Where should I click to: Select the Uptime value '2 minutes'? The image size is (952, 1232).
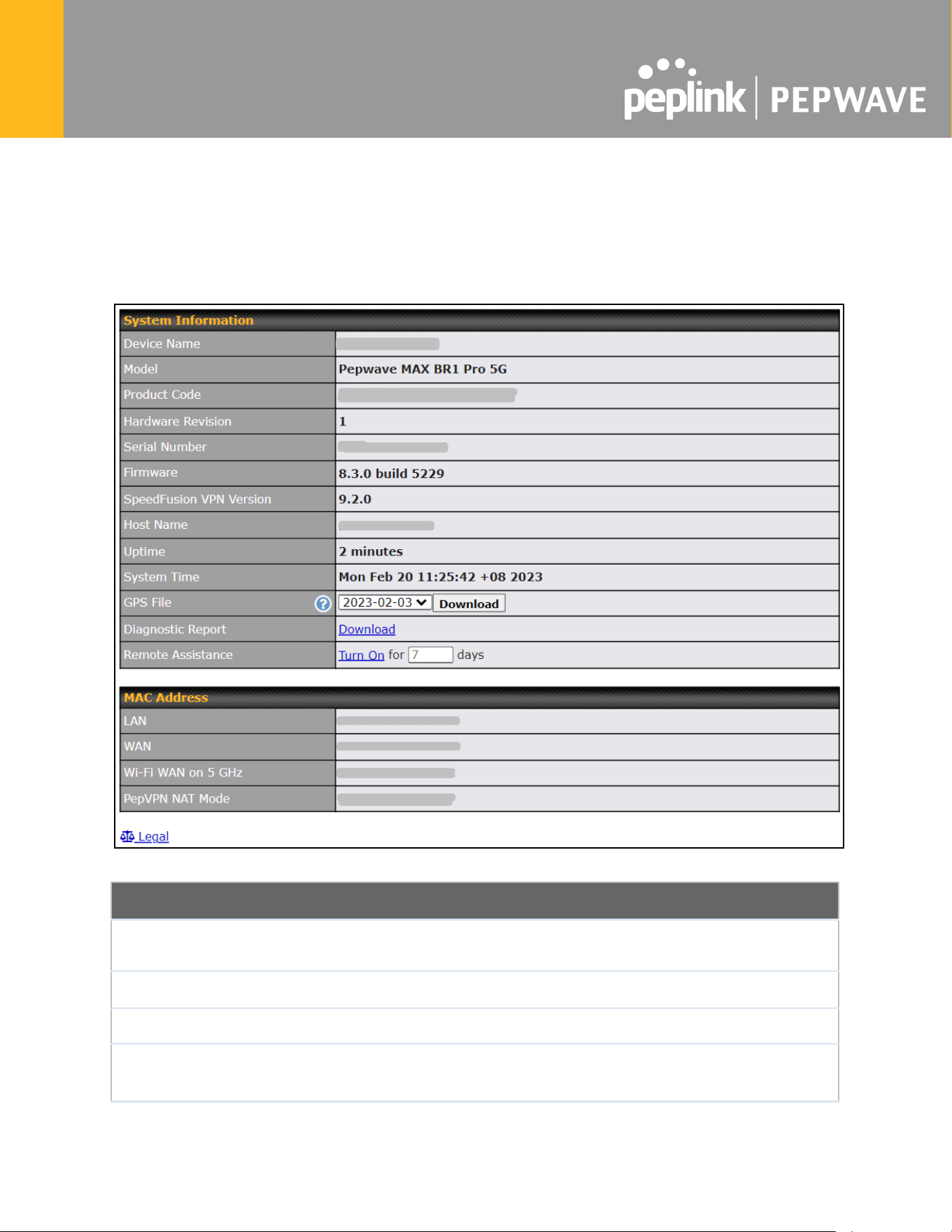pyautogui.click(x=371, y=551)
